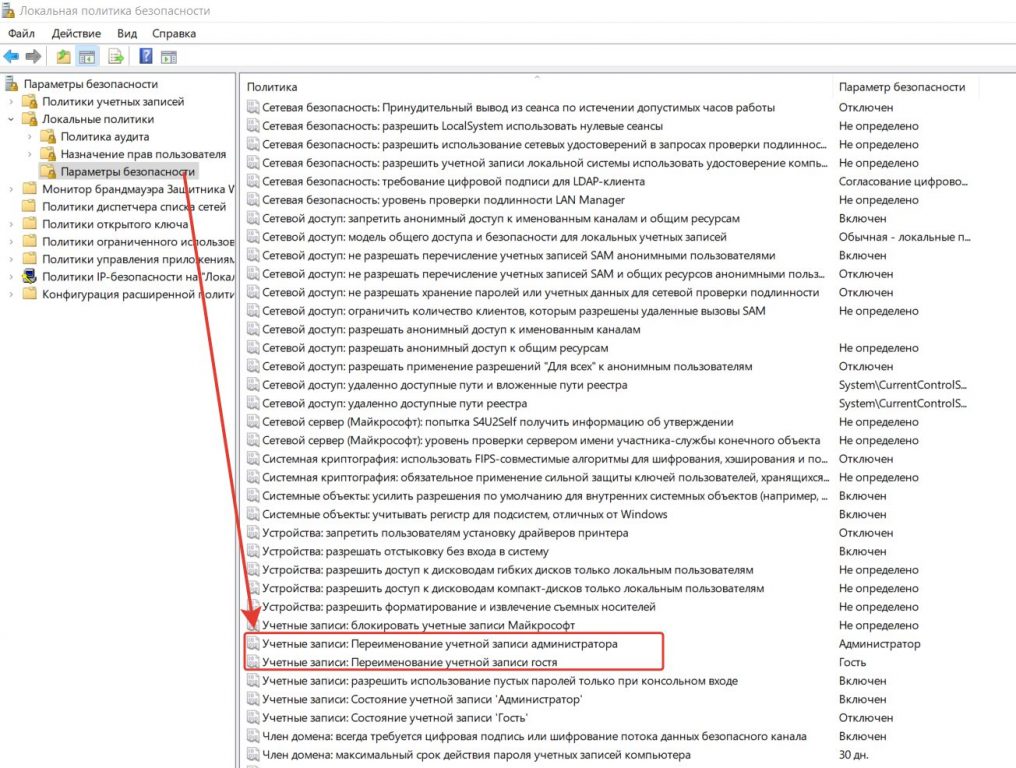Image resolution: width=1016 pixels, height=768 pixels.
Task: Open the Файл menu
Action: pos(21,34)
